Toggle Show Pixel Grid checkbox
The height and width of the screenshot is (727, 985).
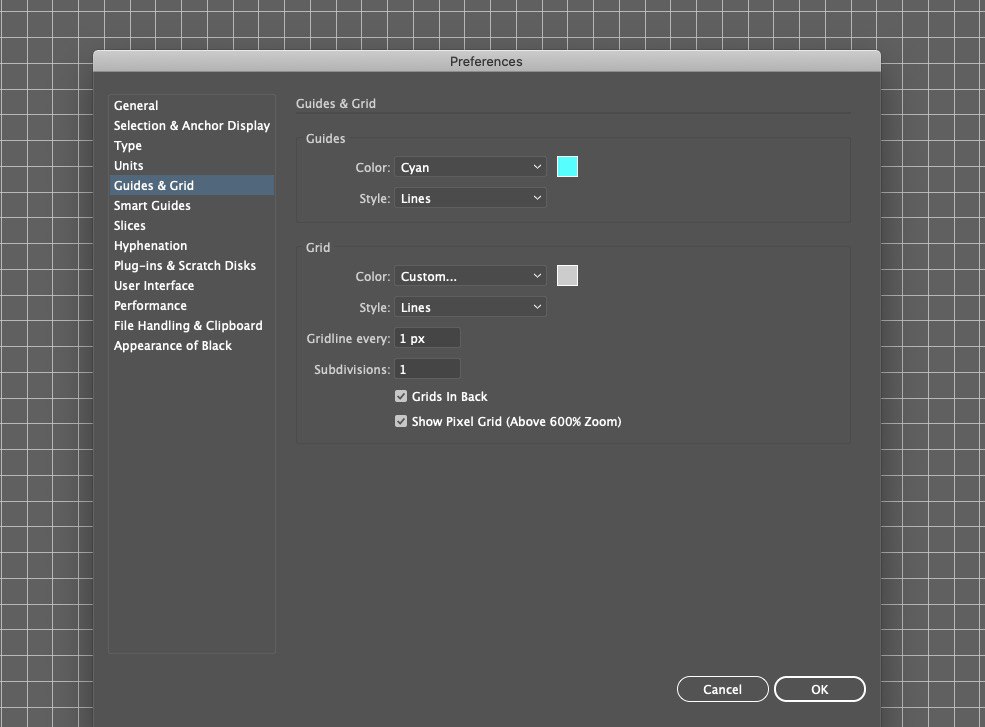point(401,421)
